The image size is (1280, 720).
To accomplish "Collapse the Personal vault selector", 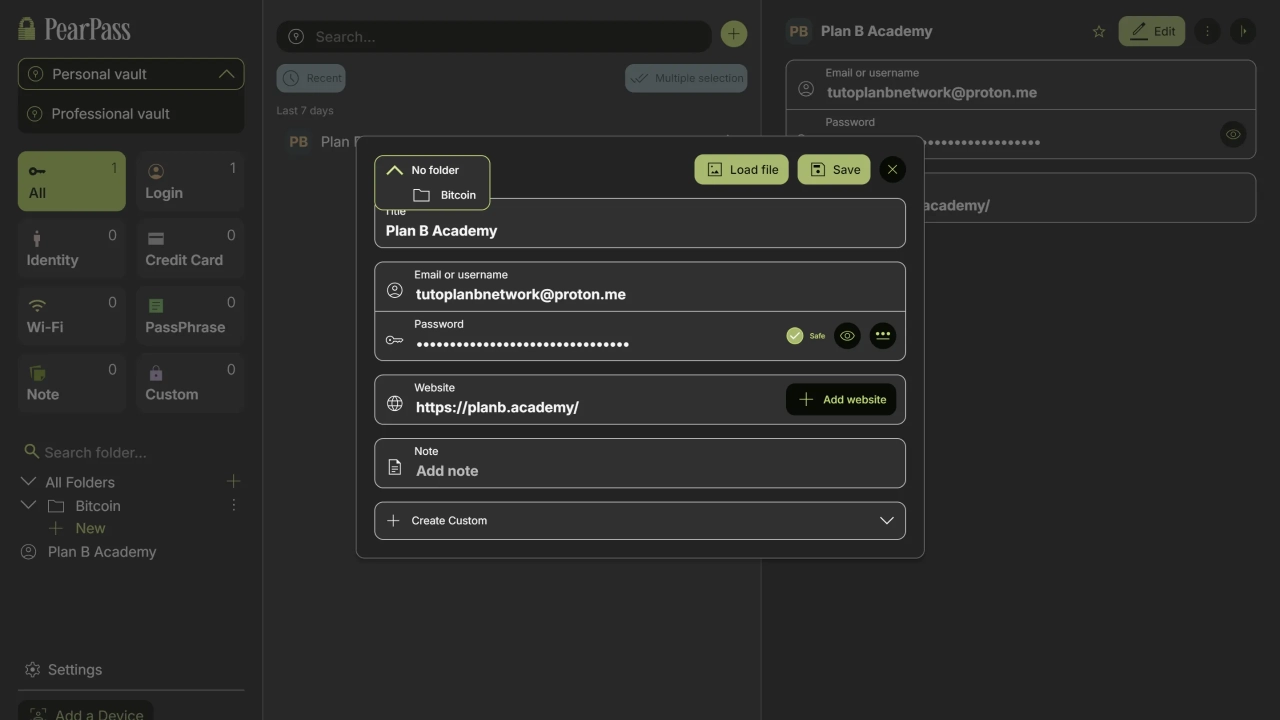I will (x=226, y=74).
